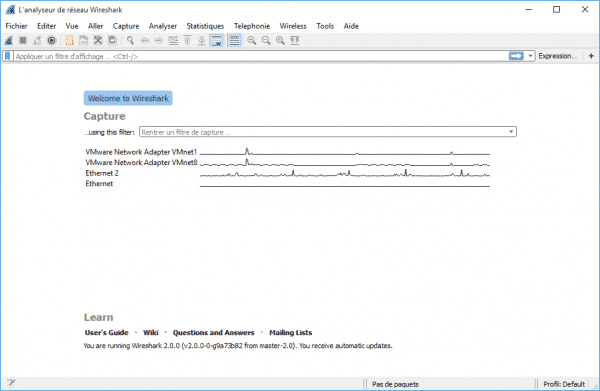Click the find packet magnifier icon
Viewport: 600px width, 391px height.
coord(130,41)
